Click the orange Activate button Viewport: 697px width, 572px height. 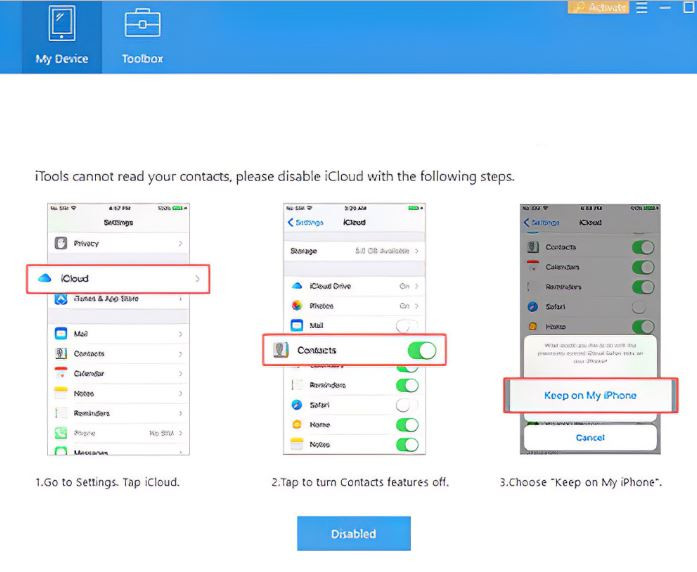pyautogui.click(x=598, y=8)
